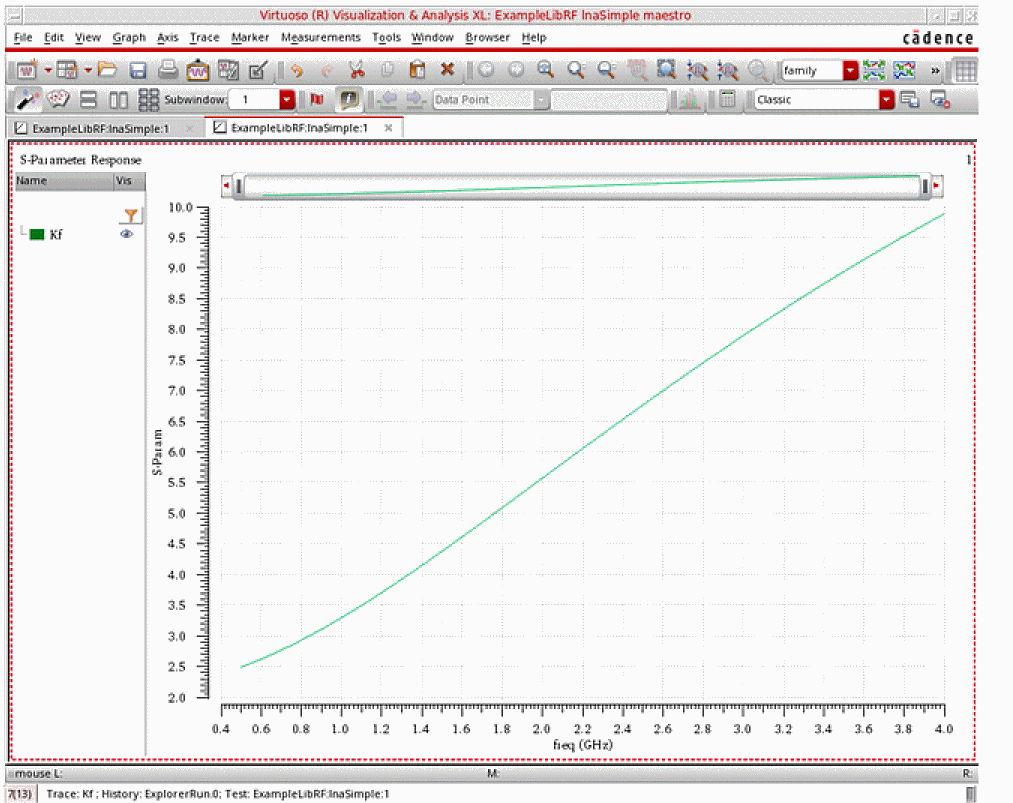Viewport: 1013px width, 803px height.
Task: Toggle the grid display button at toolbar end
Action: (965, 71)
